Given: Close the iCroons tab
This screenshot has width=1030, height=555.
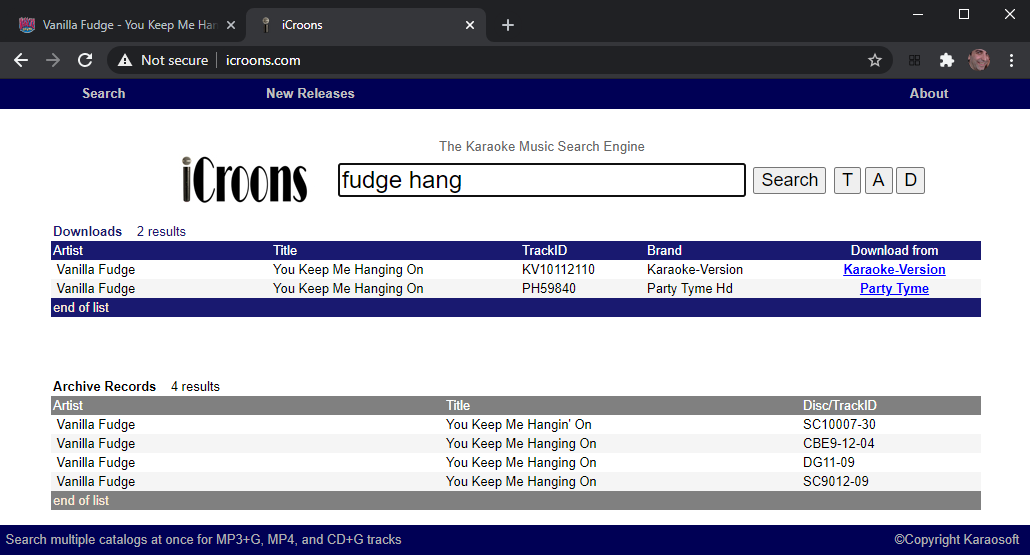Looking at the screenshot, I should [470, 25].
